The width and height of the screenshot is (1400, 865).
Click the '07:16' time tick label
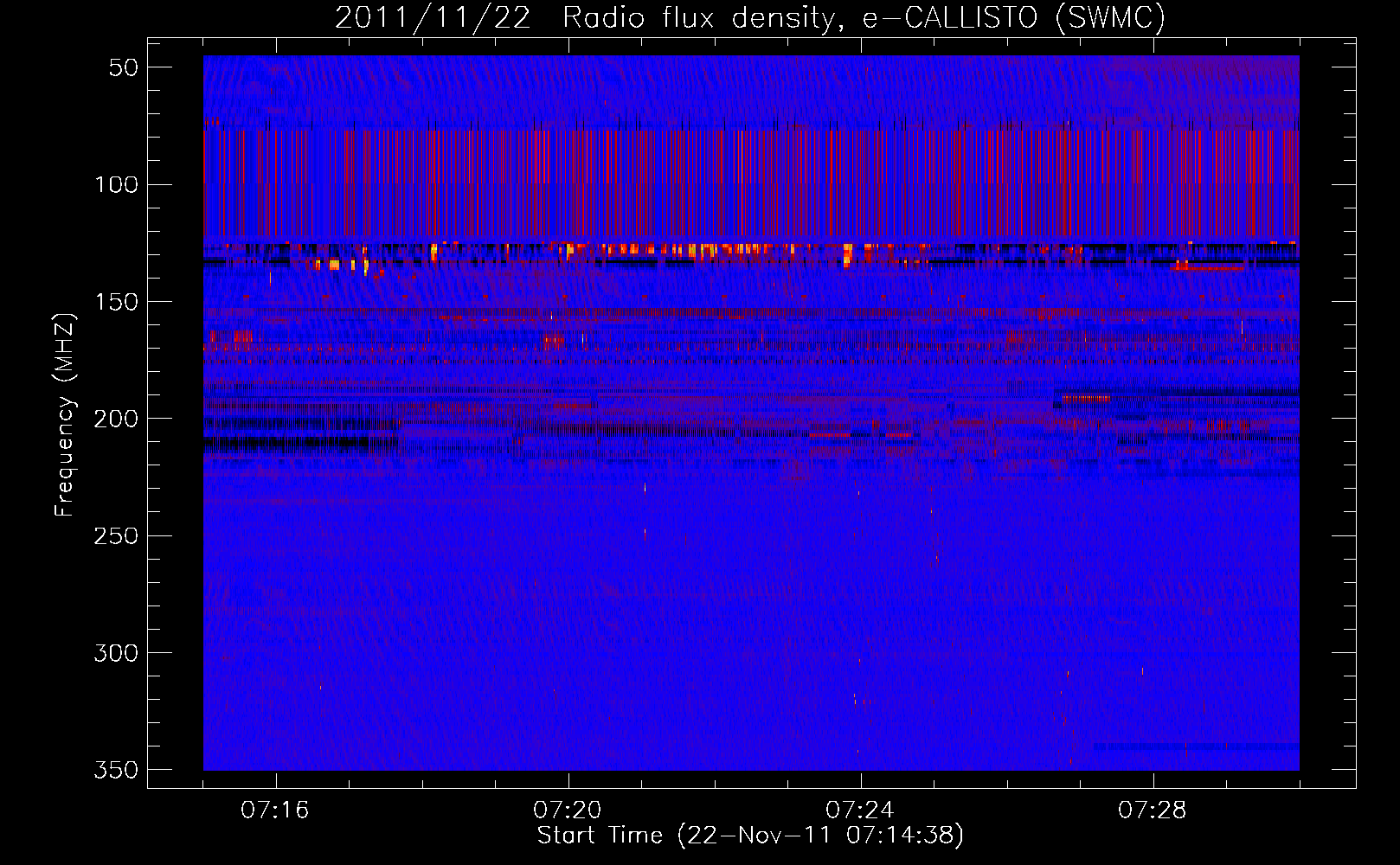tap(275, 811)
